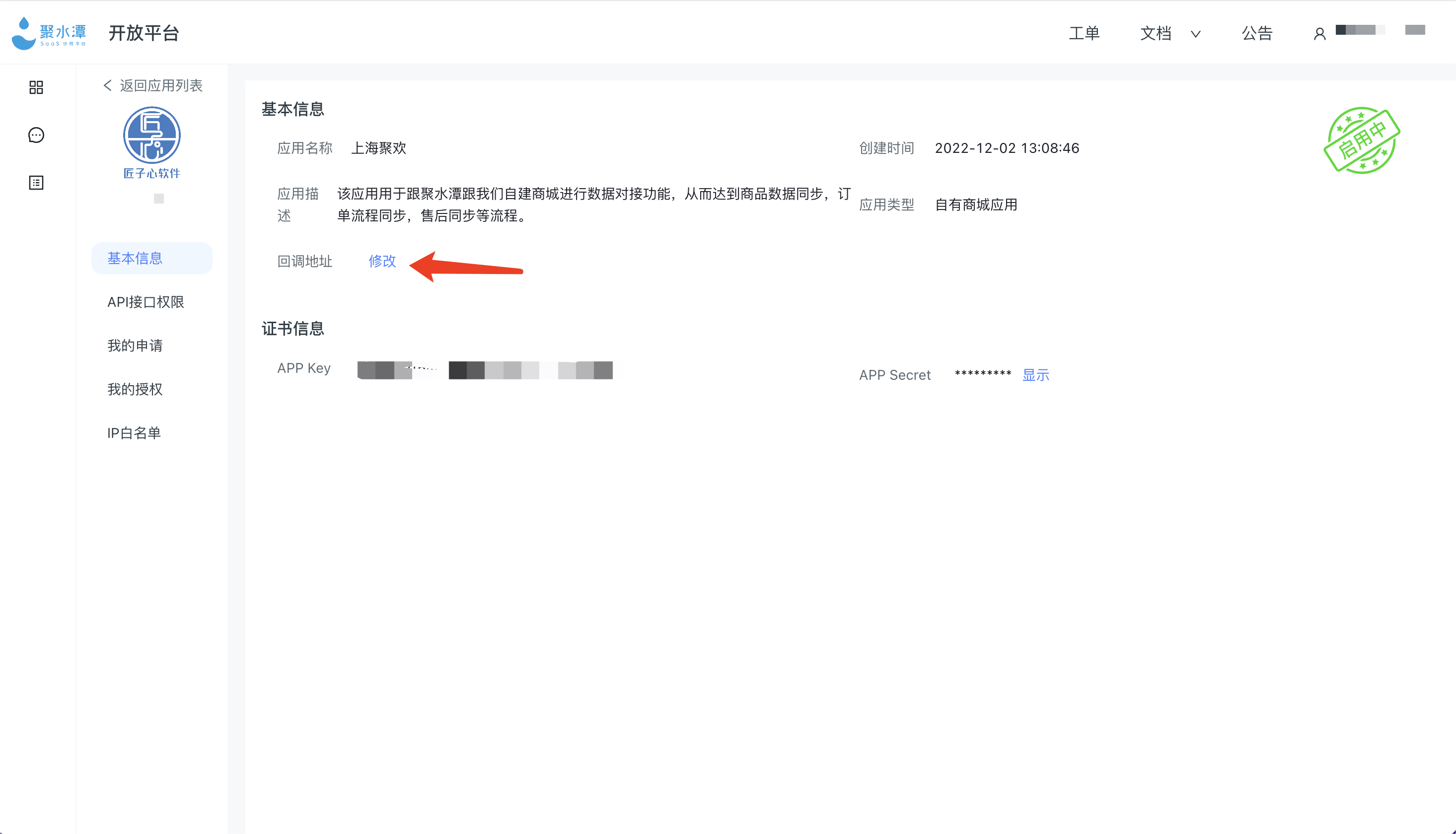Click 修改 link for 回调地址

[x=382, y=261]
